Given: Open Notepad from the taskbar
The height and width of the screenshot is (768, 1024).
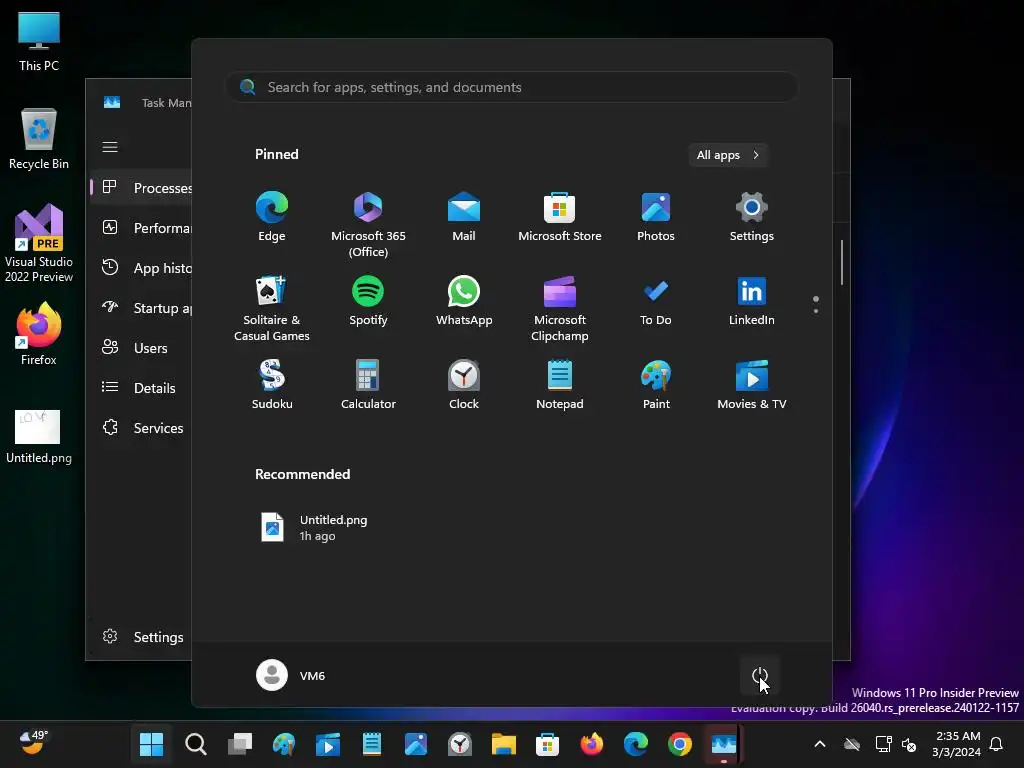Looking at the screenshot, I should [x=372, y=744].
